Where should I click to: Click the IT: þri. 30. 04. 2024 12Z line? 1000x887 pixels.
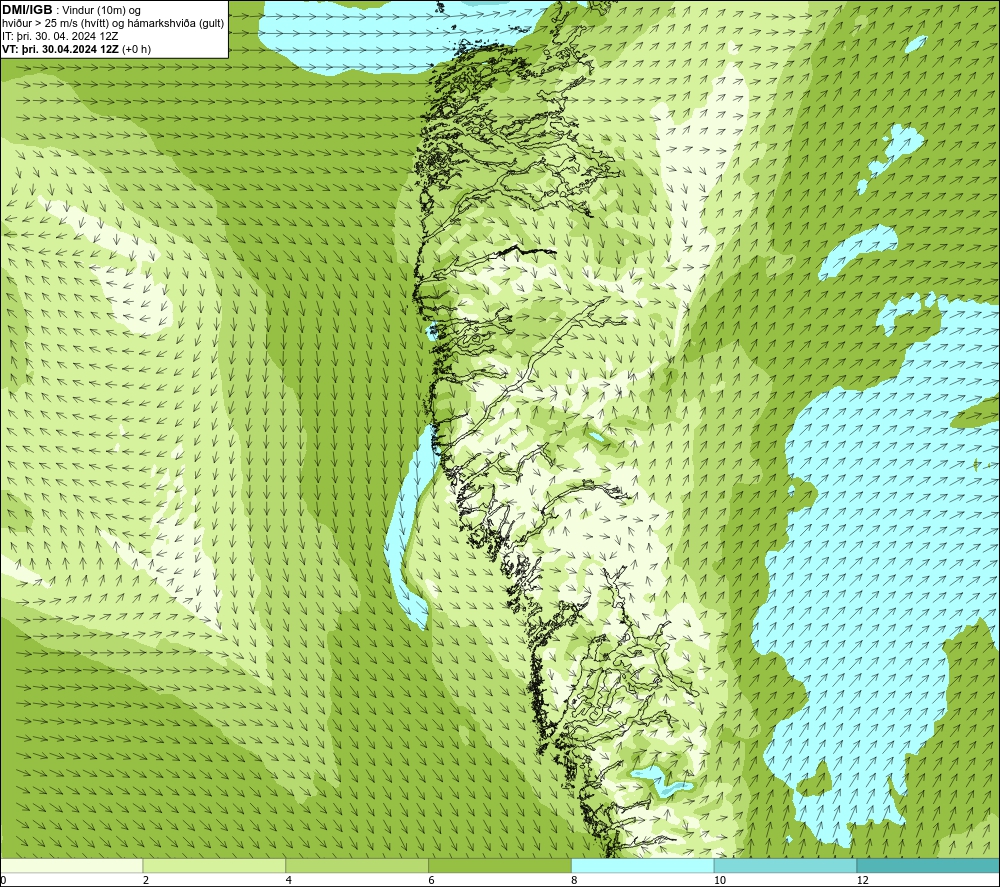point(60,36)
